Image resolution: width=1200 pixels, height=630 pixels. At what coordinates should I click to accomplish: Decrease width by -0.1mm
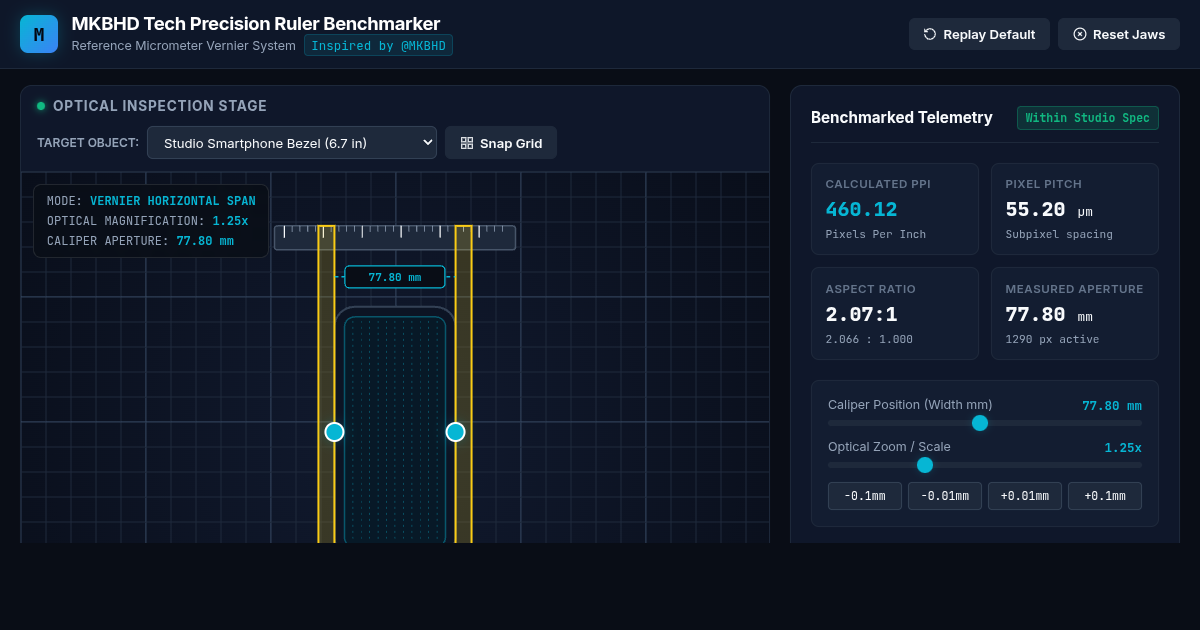(865, 496)
